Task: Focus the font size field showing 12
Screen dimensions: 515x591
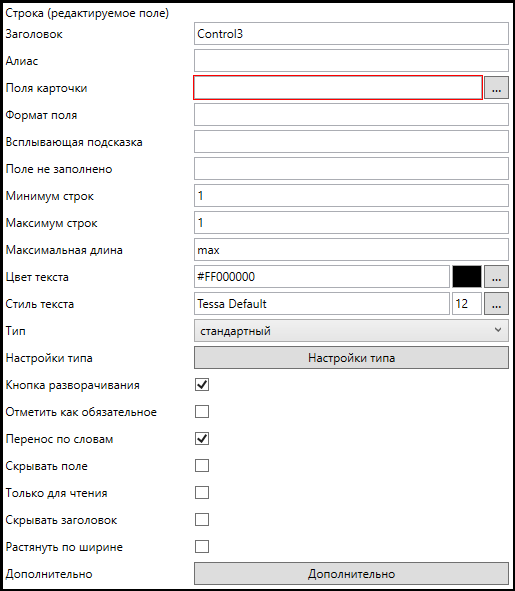Action: [467, 304]
